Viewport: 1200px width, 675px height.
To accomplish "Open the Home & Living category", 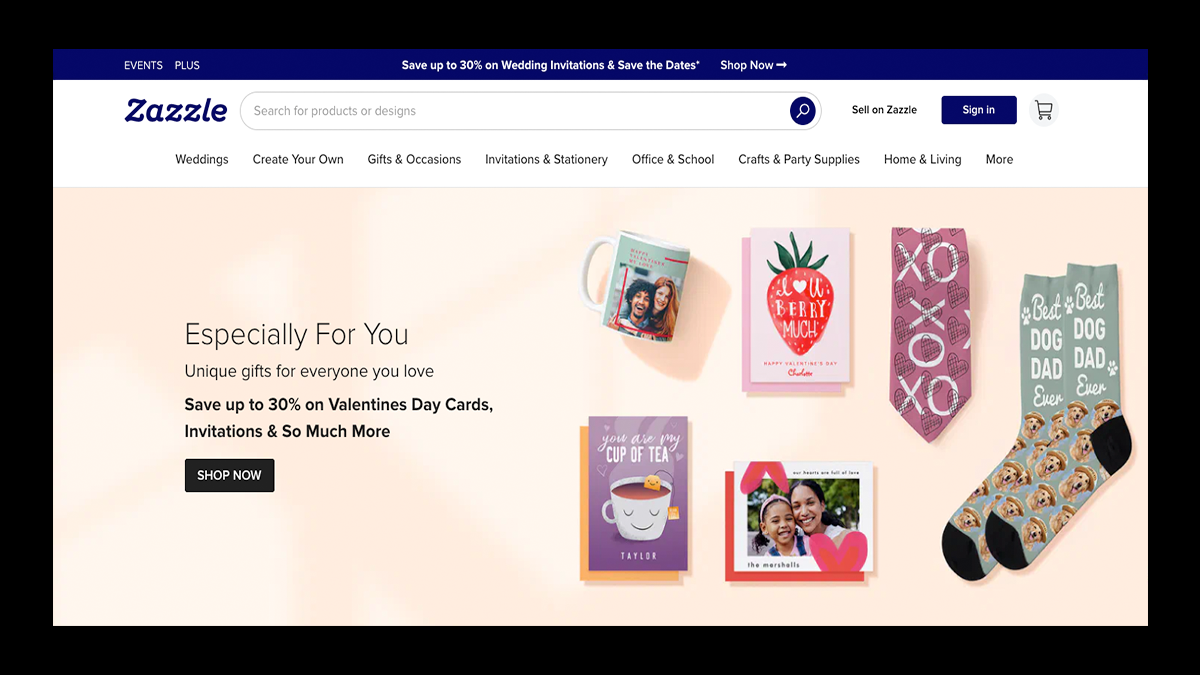I will 922,159.
